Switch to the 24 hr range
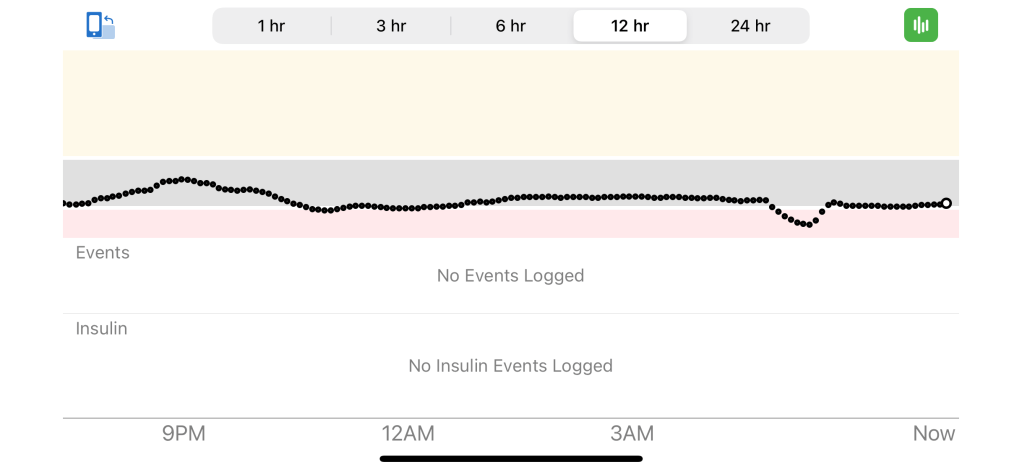This screenshot has height=472, width=1022. [750, 26]
